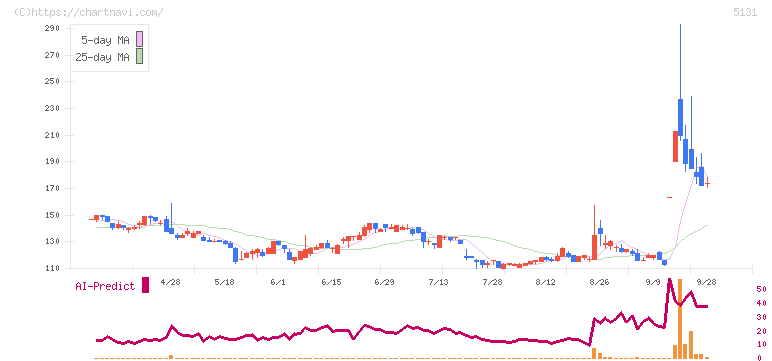Click the 170 price axis label
Screen dimensions: 772x361
[x=52, y=189]
